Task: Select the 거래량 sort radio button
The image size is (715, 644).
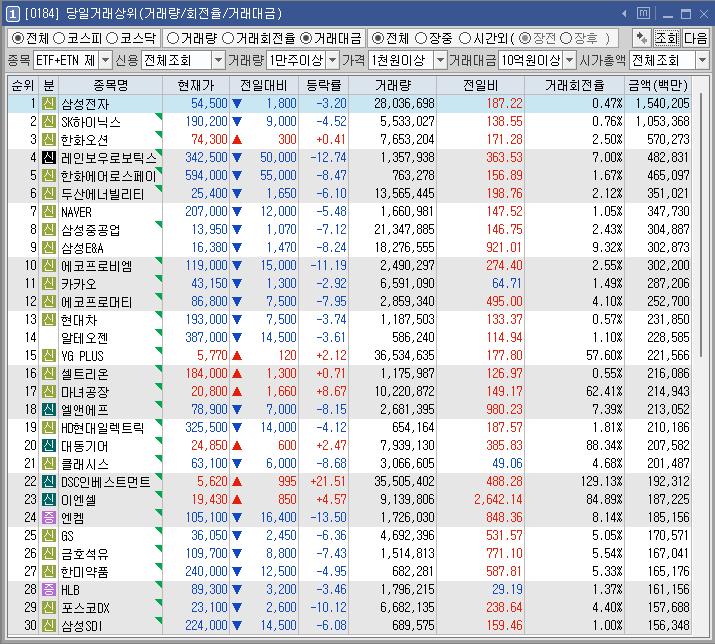Action: click(172, 38)
